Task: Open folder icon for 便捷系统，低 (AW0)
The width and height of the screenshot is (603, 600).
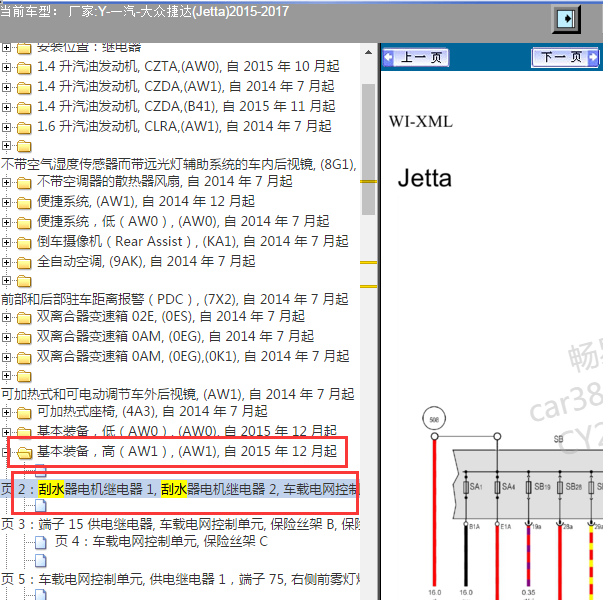Action: tap(24, 223)
